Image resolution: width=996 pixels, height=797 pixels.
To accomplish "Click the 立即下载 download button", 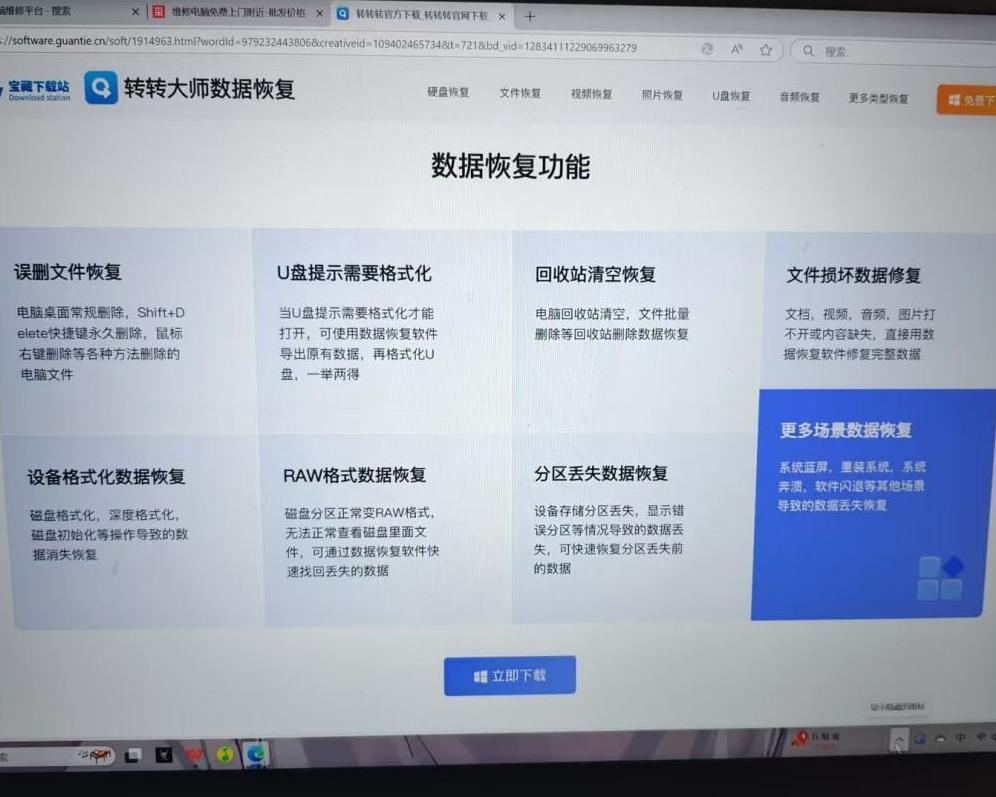I will pos(510,676).
